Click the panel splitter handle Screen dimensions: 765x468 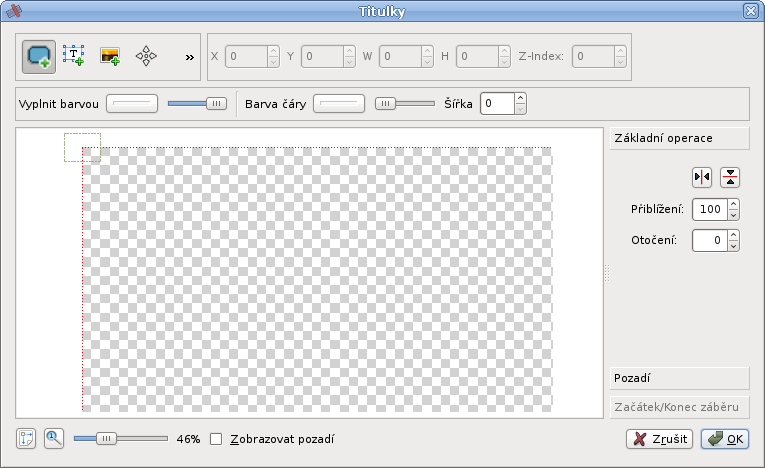pyautogui.click(x=607, y=273)
